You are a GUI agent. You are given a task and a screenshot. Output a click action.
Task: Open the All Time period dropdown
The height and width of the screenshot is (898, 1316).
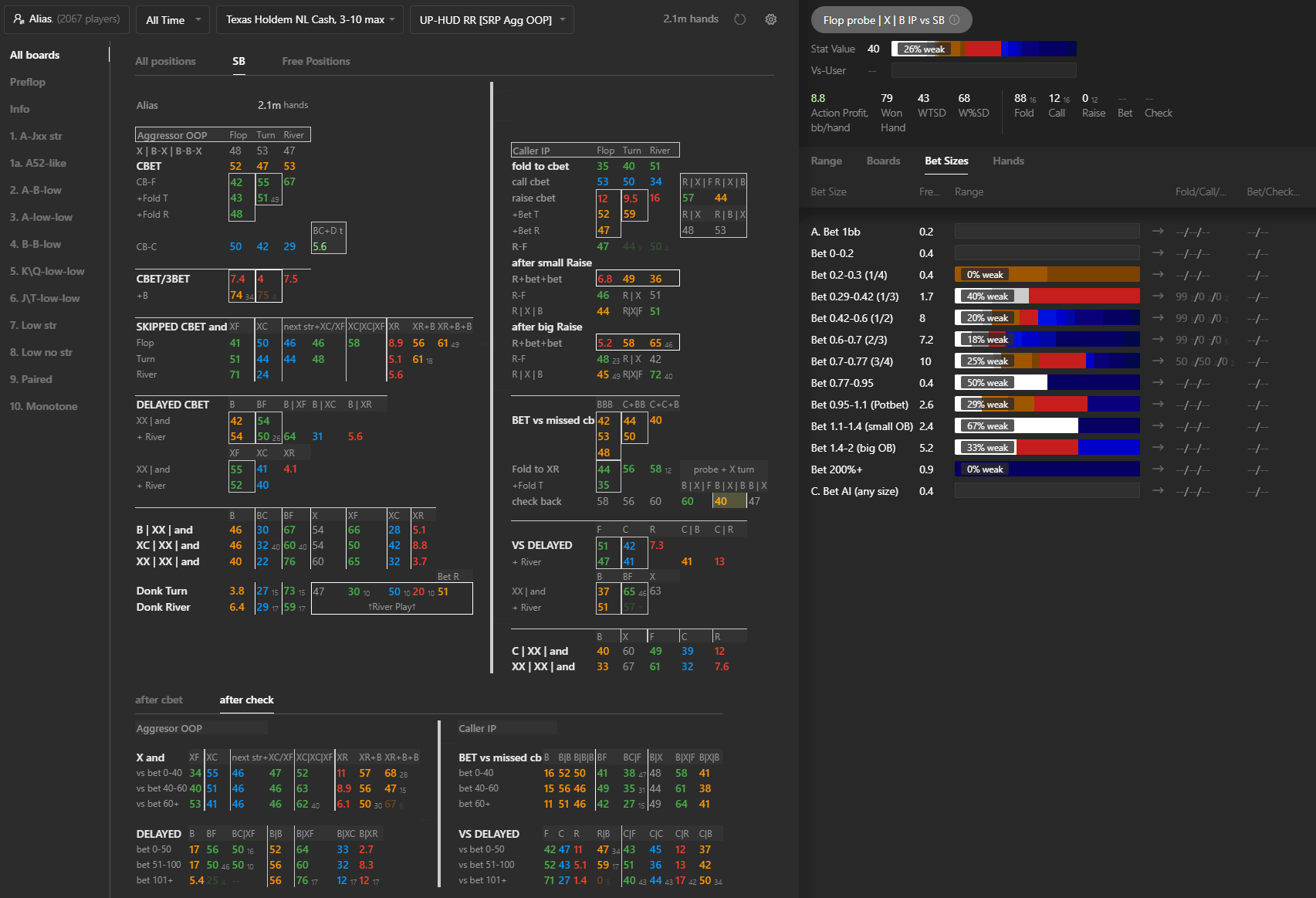(x=173, y=19)
